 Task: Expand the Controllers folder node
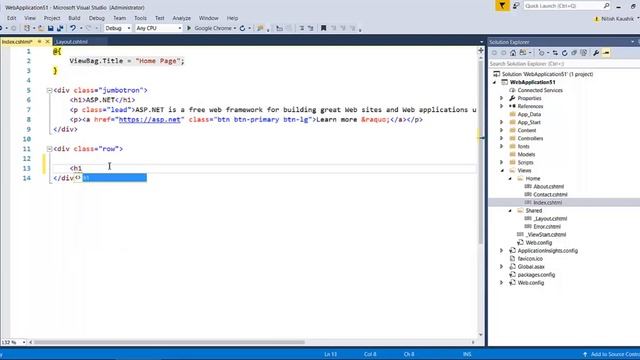click(502, 138)
